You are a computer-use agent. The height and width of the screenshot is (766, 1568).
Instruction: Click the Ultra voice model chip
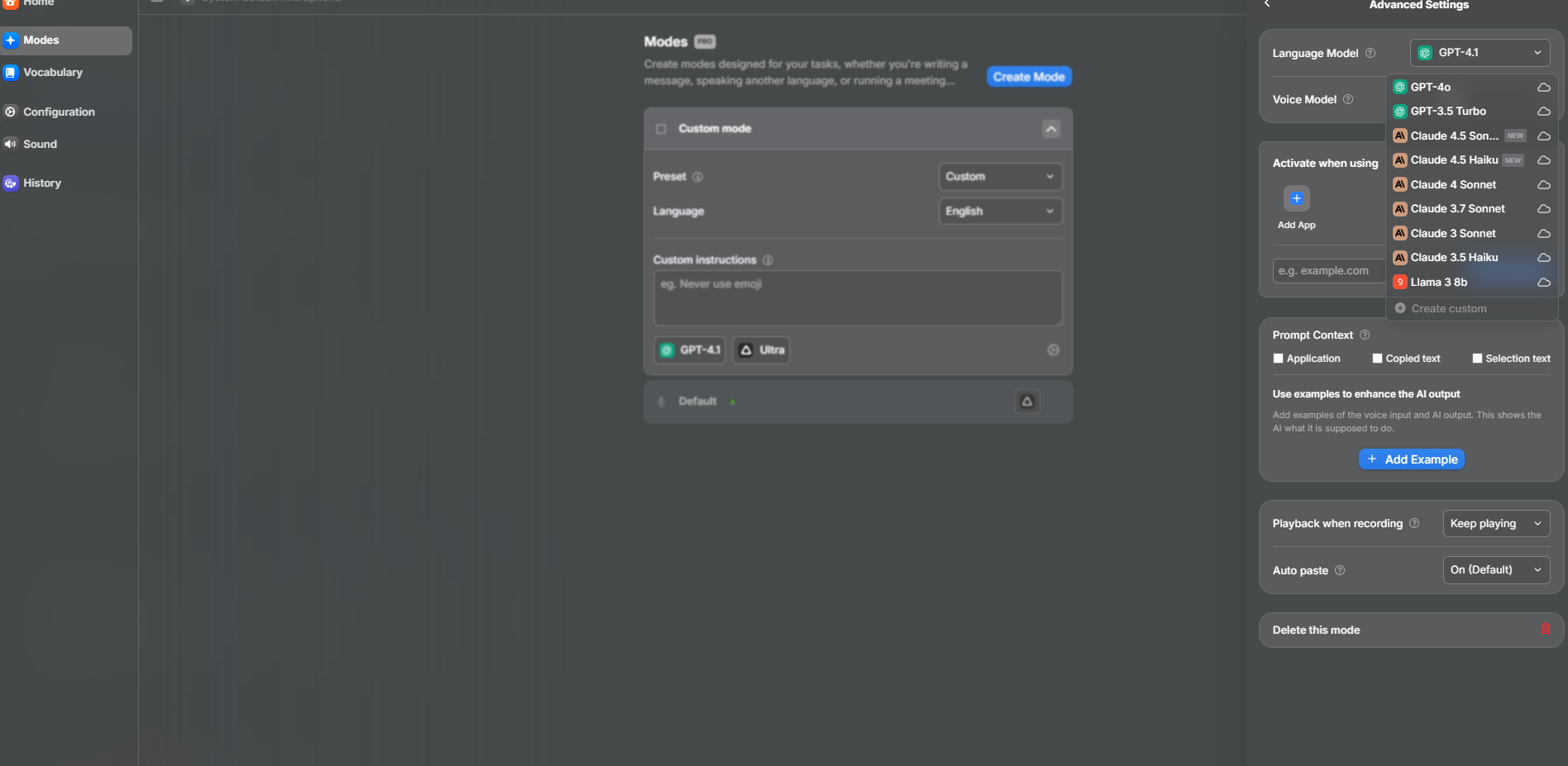point(761,350)
